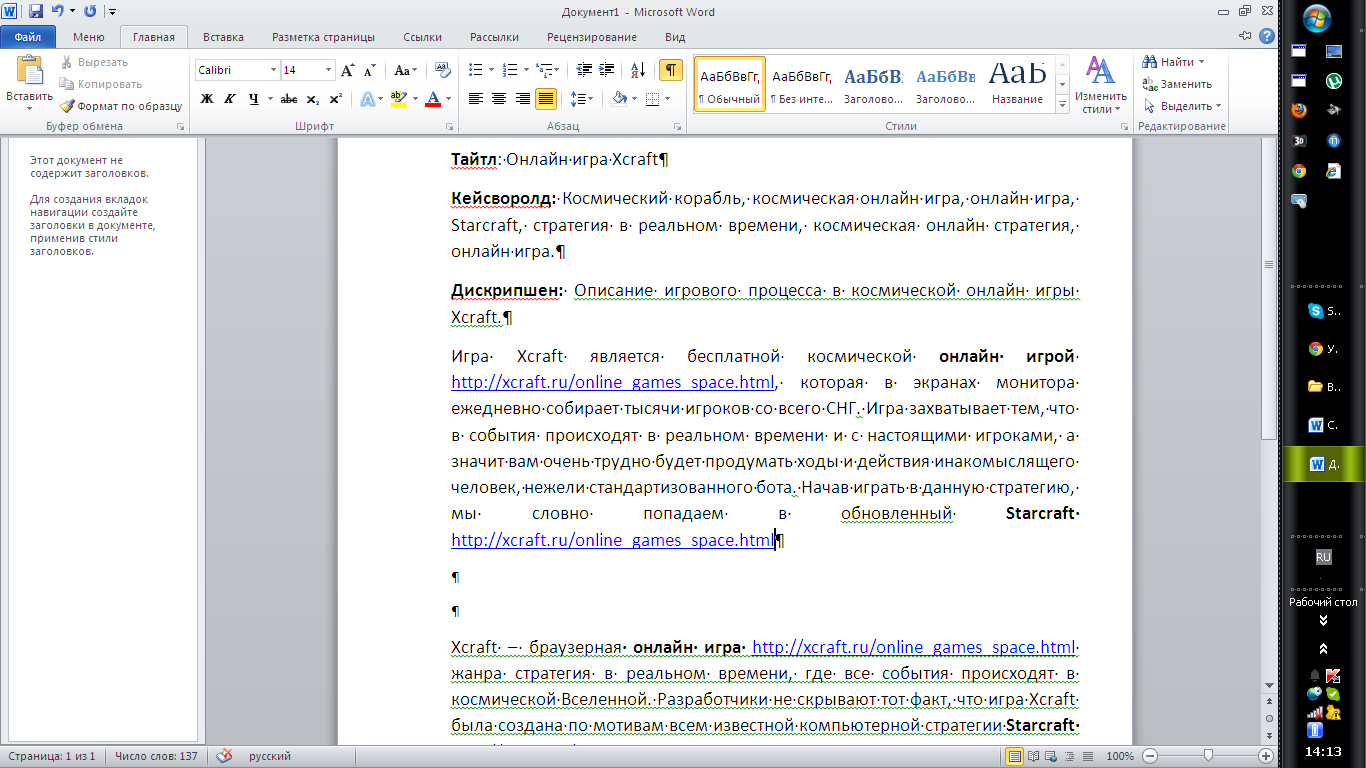Save document from quick access toolbar
The width and height of the screenshot is (1366, 768).
tap(36, 11)
